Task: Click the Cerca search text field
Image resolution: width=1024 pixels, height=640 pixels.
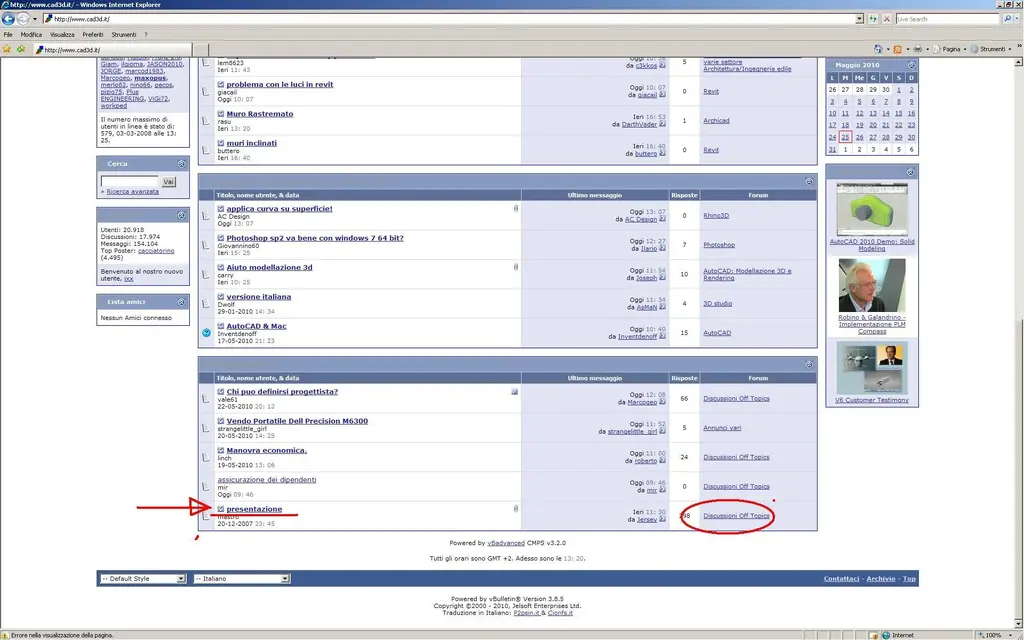Action: pyautogui.click(x=129, y=182)
